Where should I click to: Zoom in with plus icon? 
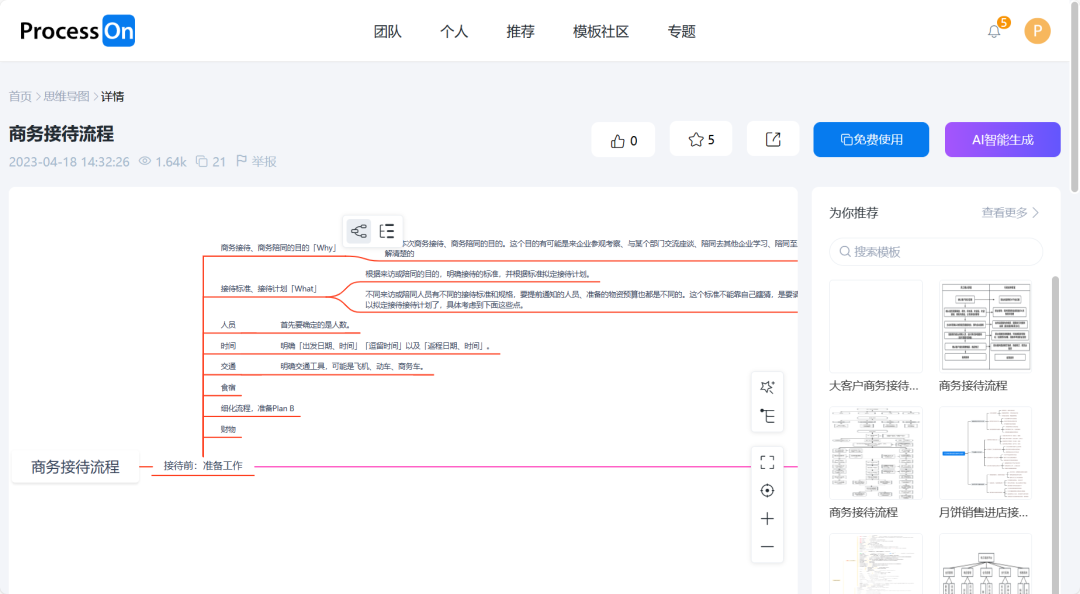(x=767, y=519)
